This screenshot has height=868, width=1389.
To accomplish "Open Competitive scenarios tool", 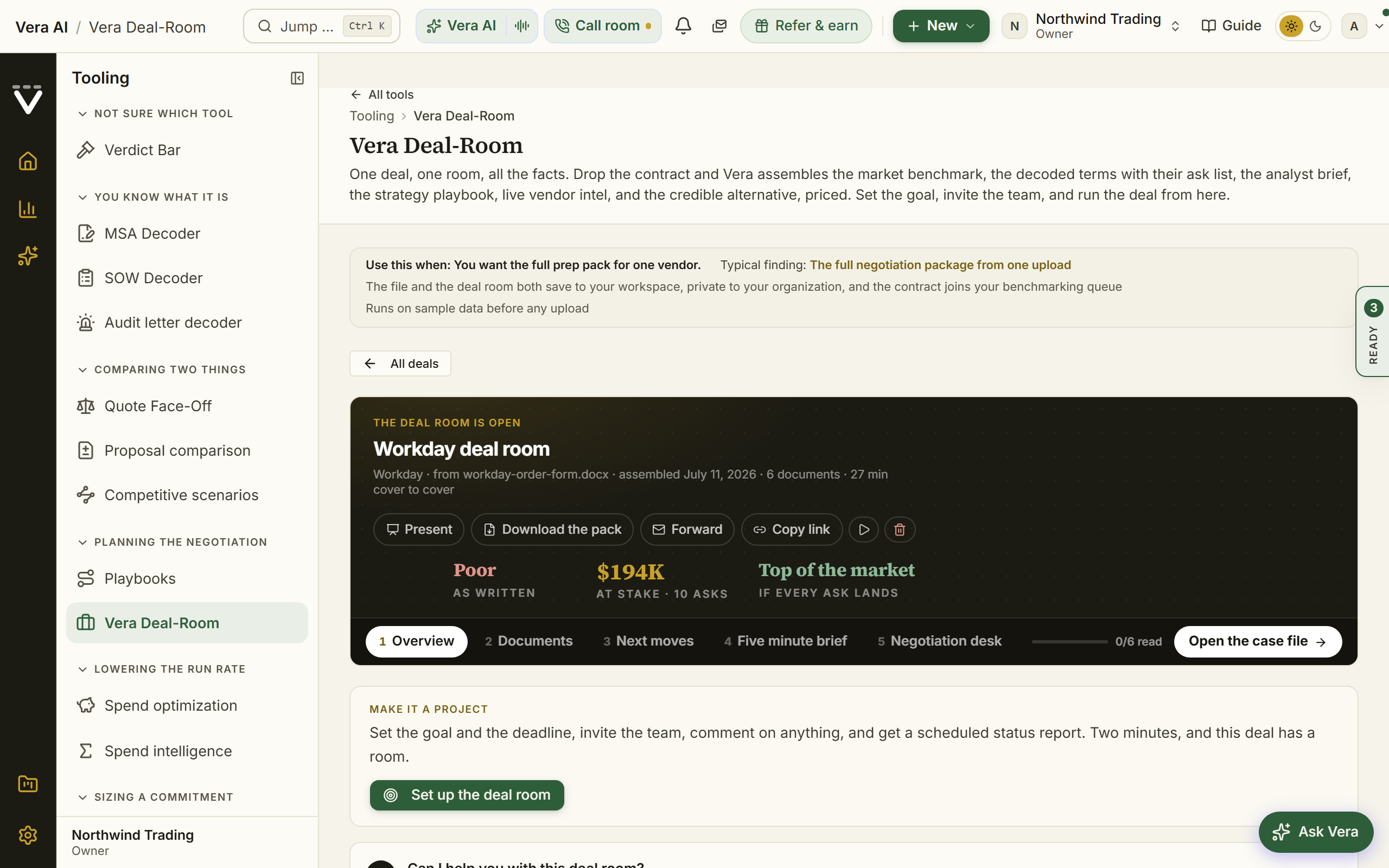I will [x=187, y=495].
